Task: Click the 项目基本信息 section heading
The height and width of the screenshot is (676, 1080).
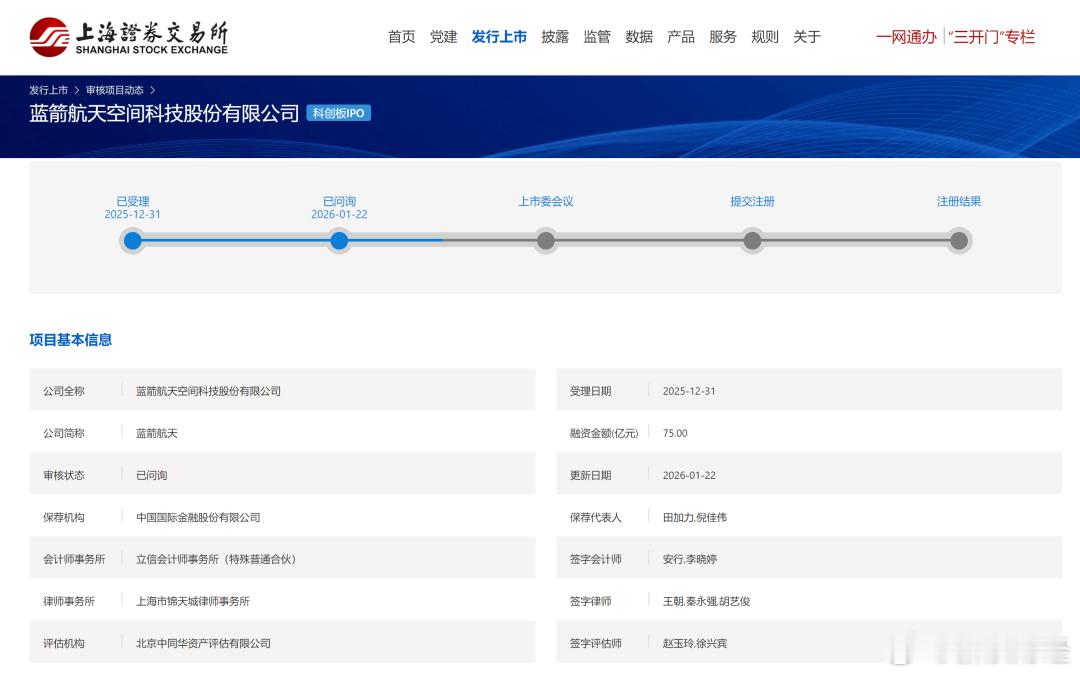Action: click(x=70, y=340)
